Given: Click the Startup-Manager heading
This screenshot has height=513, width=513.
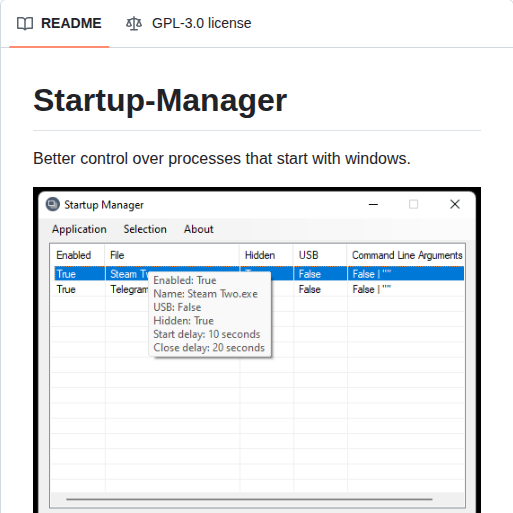Looking at the screenshot, I should (x=160, y=100).
